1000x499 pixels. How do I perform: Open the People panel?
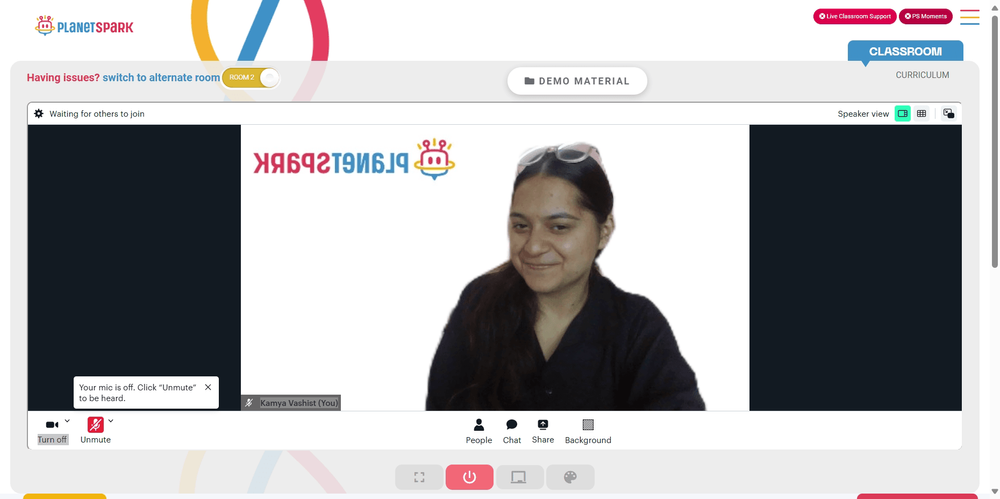(x=479, y=431)
